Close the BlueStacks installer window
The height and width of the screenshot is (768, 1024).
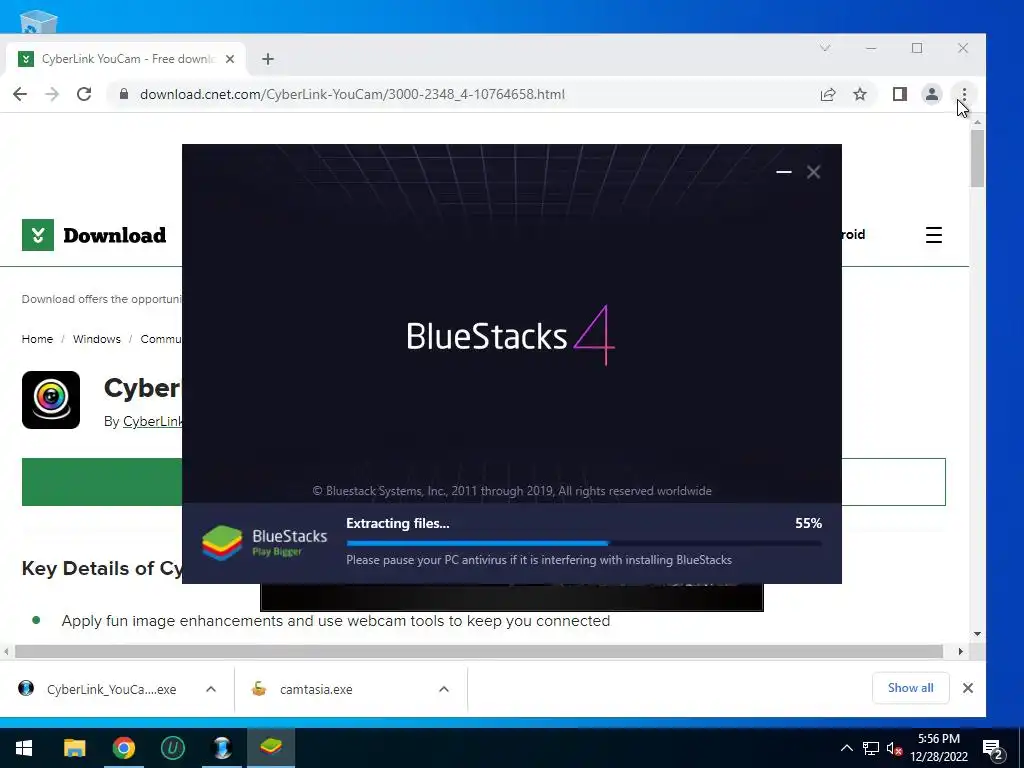(x=813, y=172)
